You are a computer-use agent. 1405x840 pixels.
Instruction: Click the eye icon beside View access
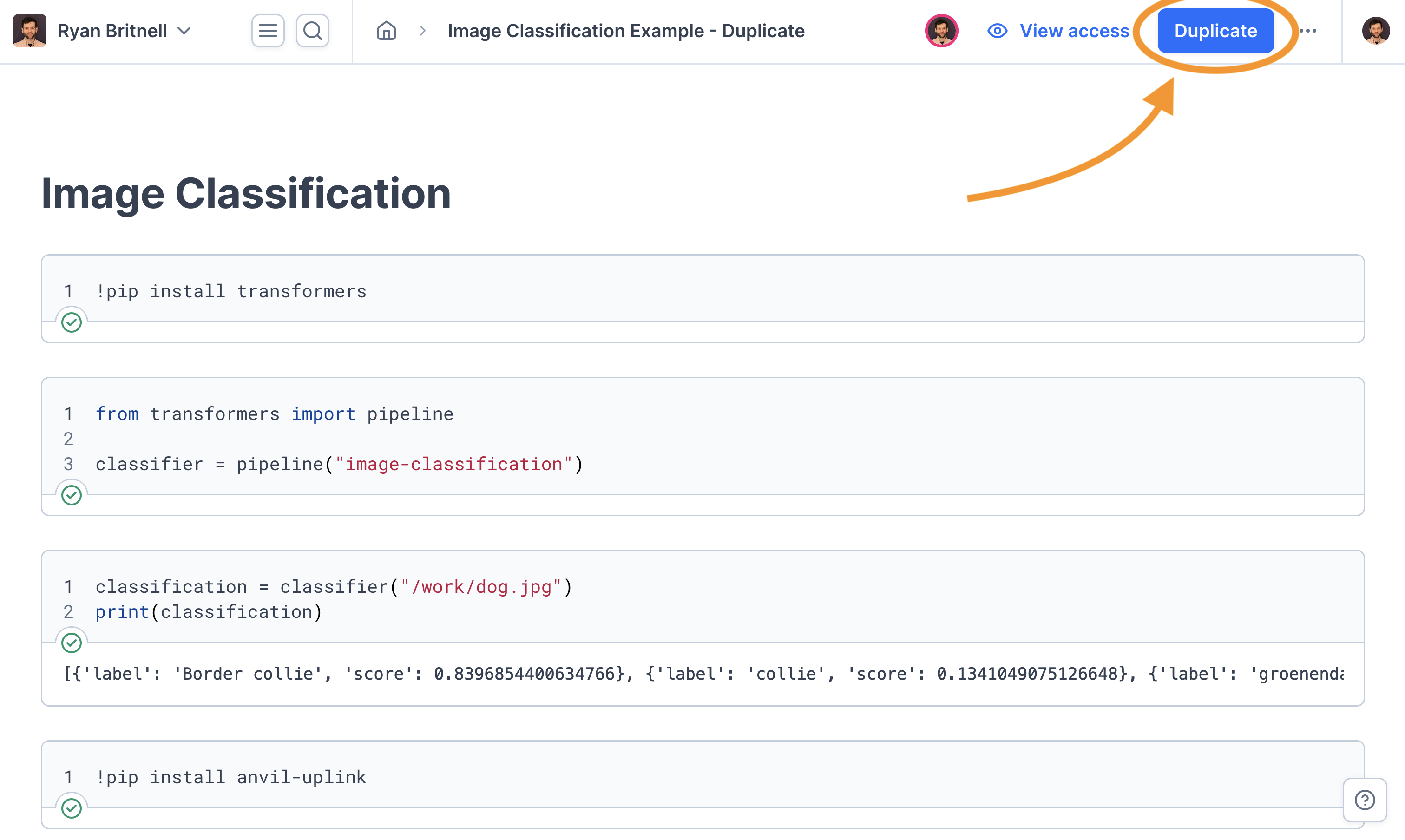tap(997, 31)
